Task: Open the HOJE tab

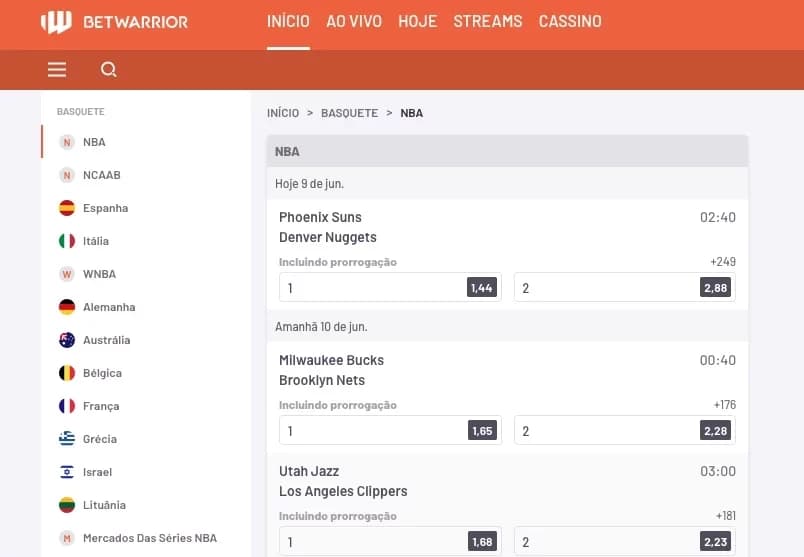Action: (418, 22)
